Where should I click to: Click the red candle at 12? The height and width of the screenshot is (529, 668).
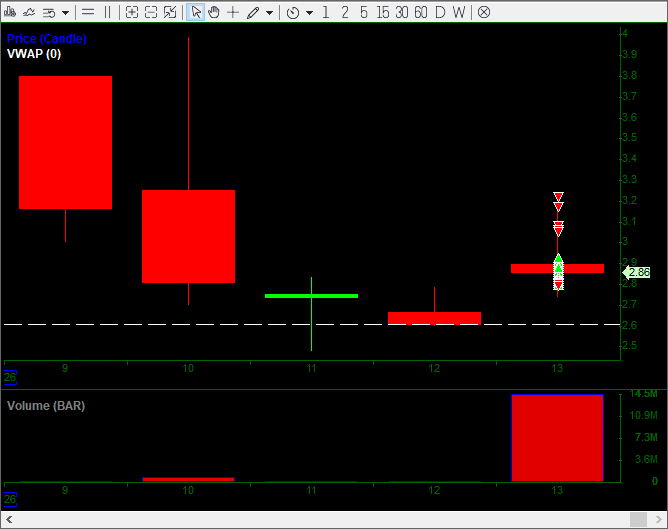[x=435, y=318]
